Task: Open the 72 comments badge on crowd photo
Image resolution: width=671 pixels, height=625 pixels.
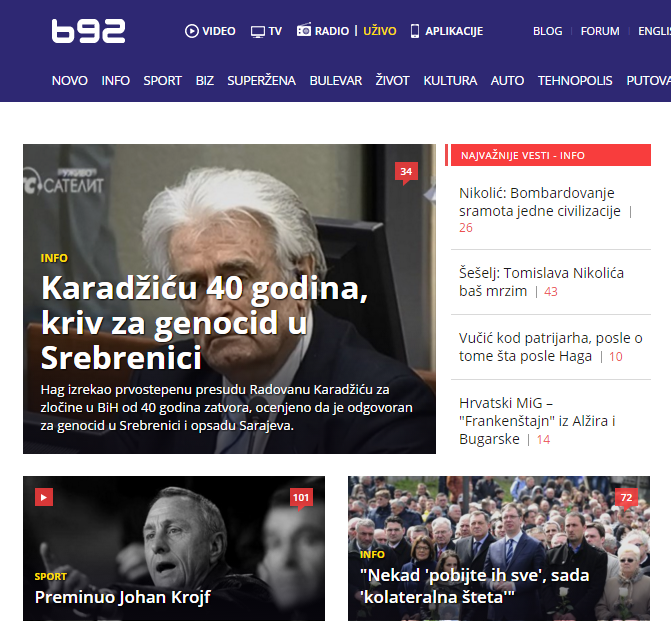Action: (x=626, y=498)
